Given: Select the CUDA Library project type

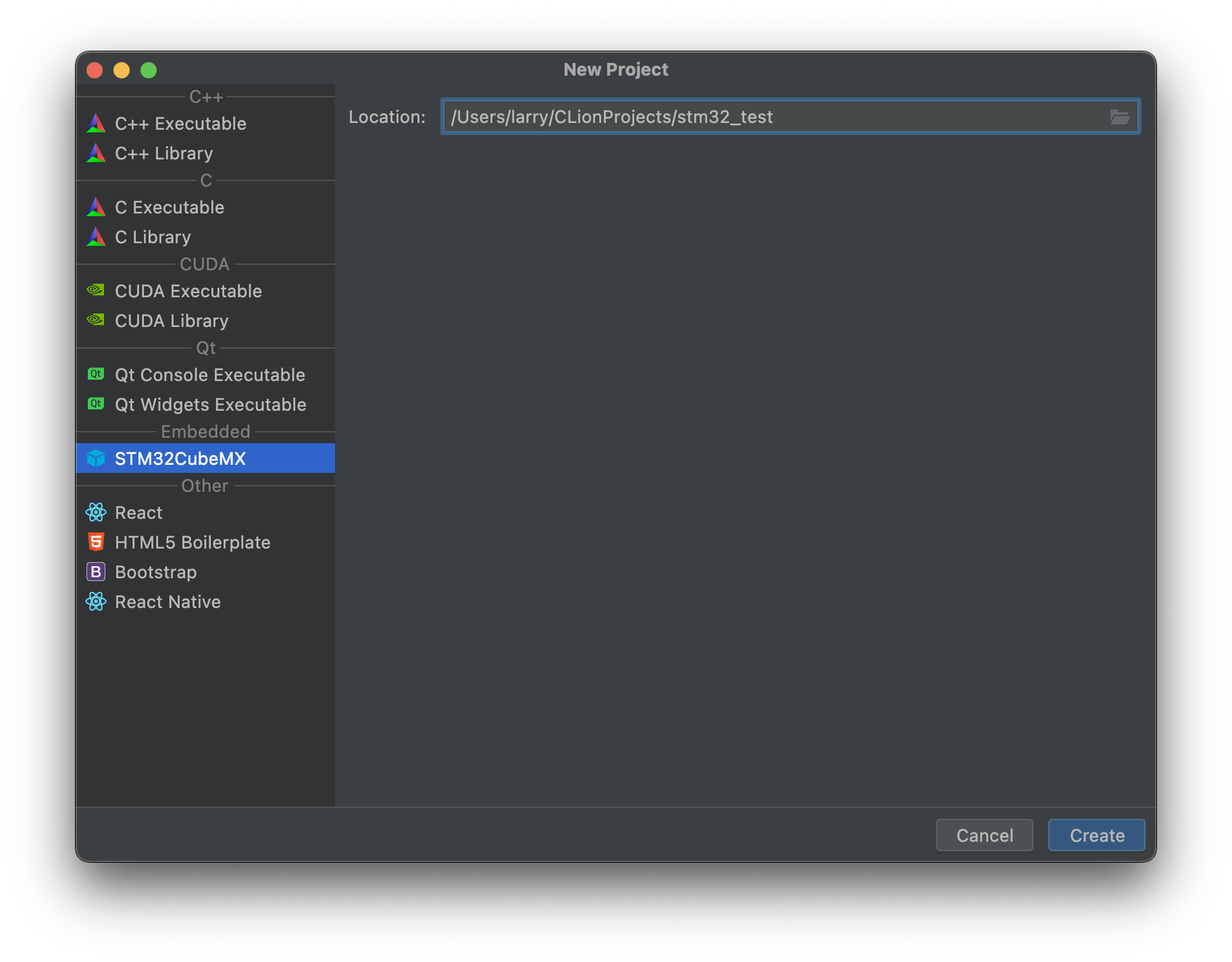Looking at the screenshot, I should click(x=172, y=320).
